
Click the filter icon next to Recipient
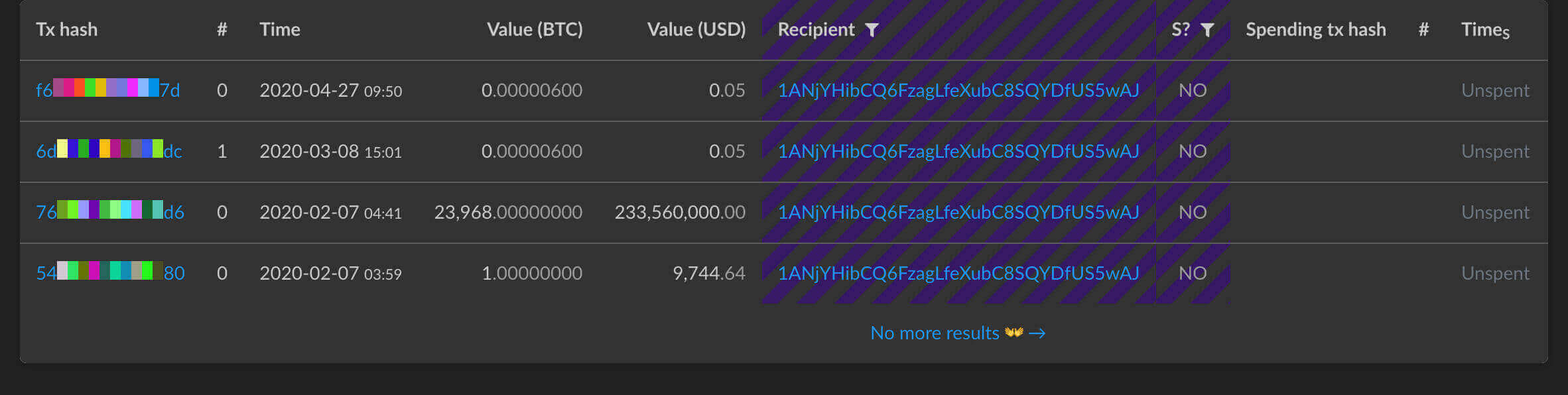[872, 30]
